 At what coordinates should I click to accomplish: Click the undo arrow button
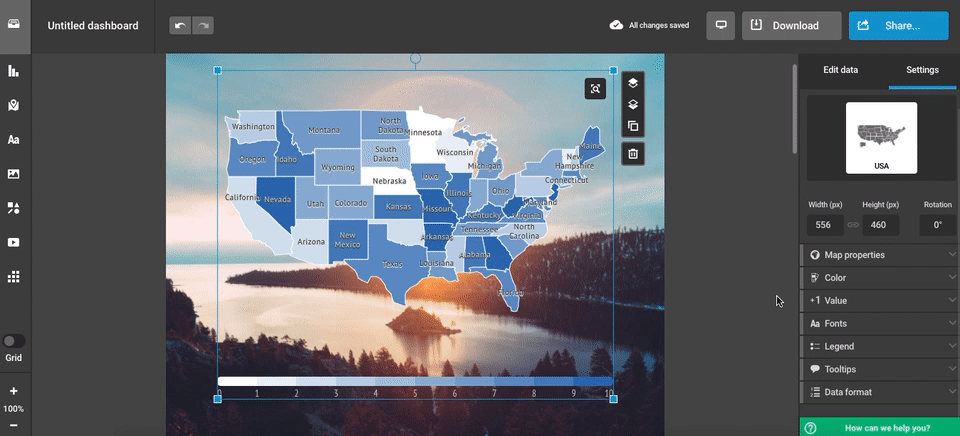(x=180, y=26)
